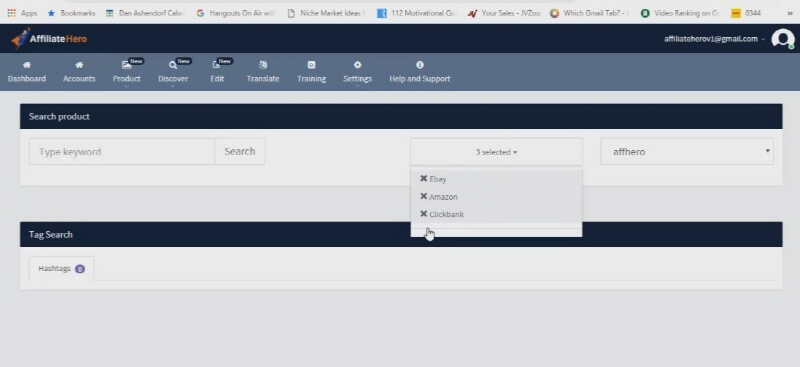Open the Edit section

[x=217, y=79]
